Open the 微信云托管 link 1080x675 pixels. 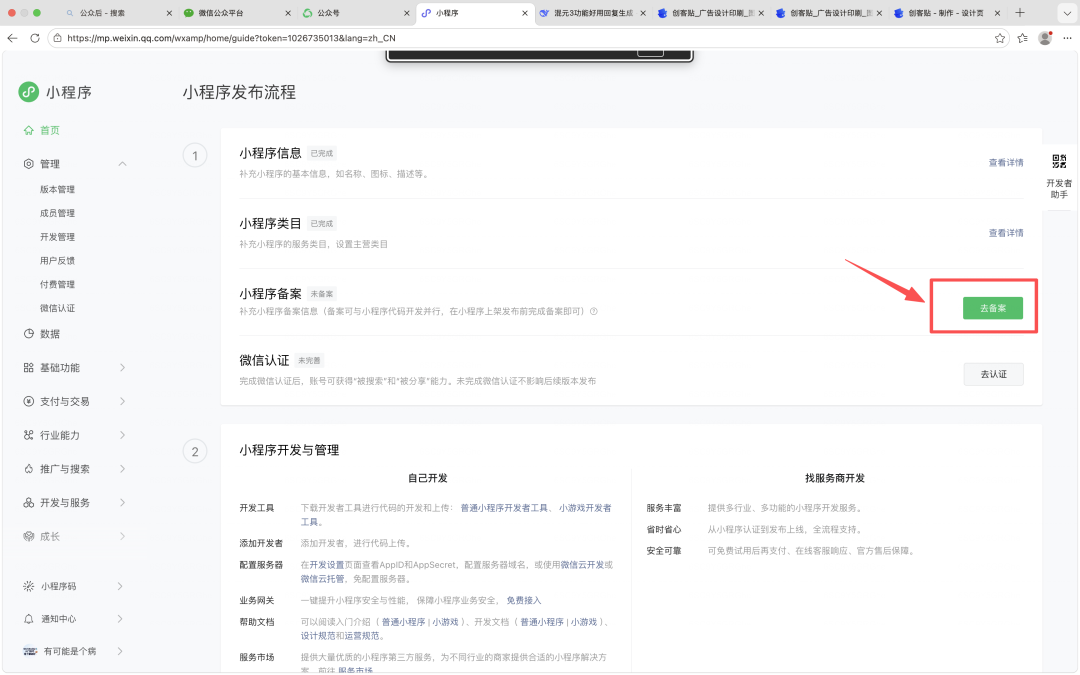pyautogui.click(x=322, y=579)
